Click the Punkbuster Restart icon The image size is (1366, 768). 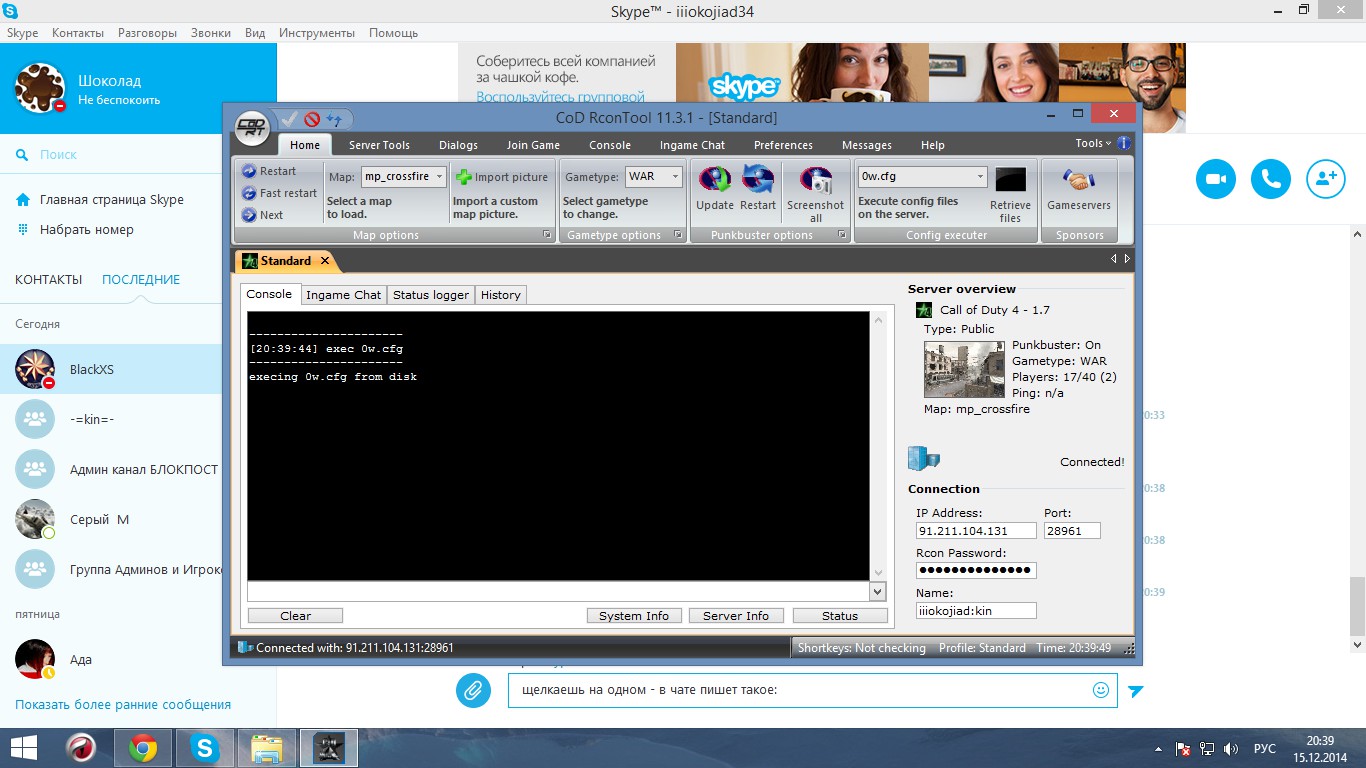(x=758, y=180)
